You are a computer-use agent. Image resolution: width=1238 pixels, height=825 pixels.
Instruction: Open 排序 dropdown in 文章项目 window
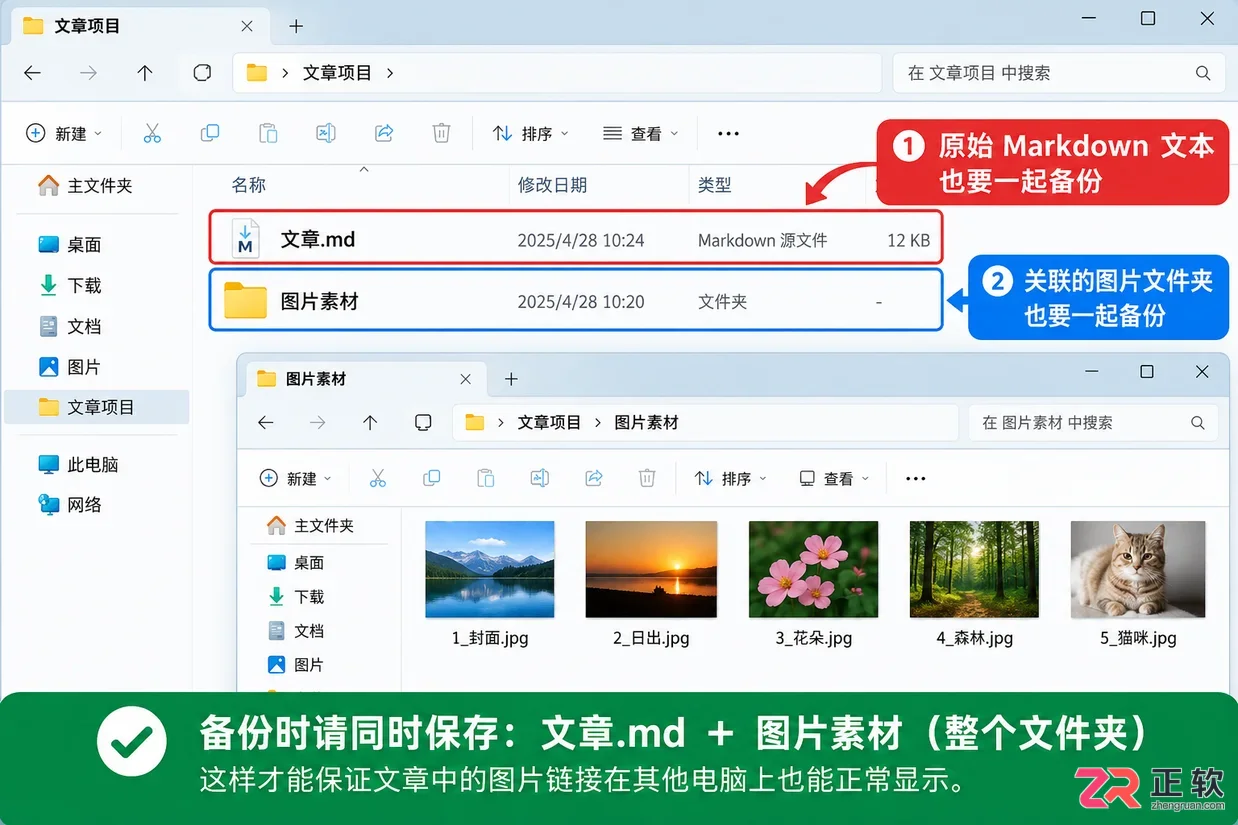click(531, 133)
